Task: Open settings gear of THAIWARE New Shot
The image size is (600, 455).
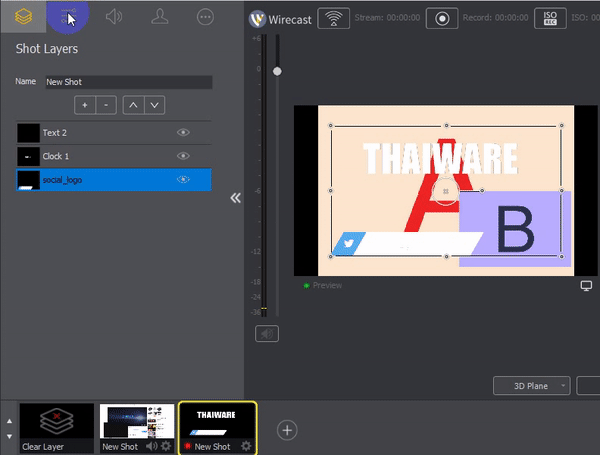Action: pos(246,446)
